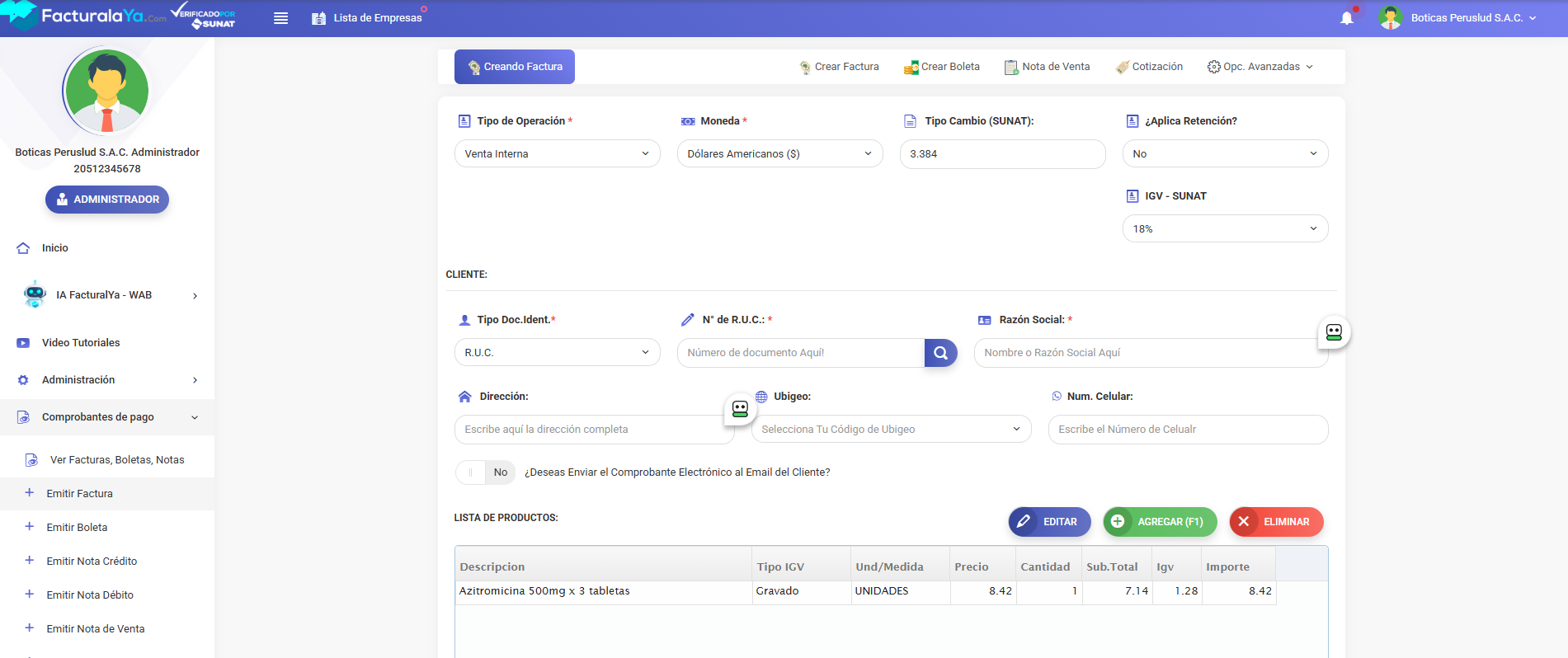Screen dimensions: 1568x658
Task: Click the R.U.C. search magnifier button
Action: click(x=941, y=353)
